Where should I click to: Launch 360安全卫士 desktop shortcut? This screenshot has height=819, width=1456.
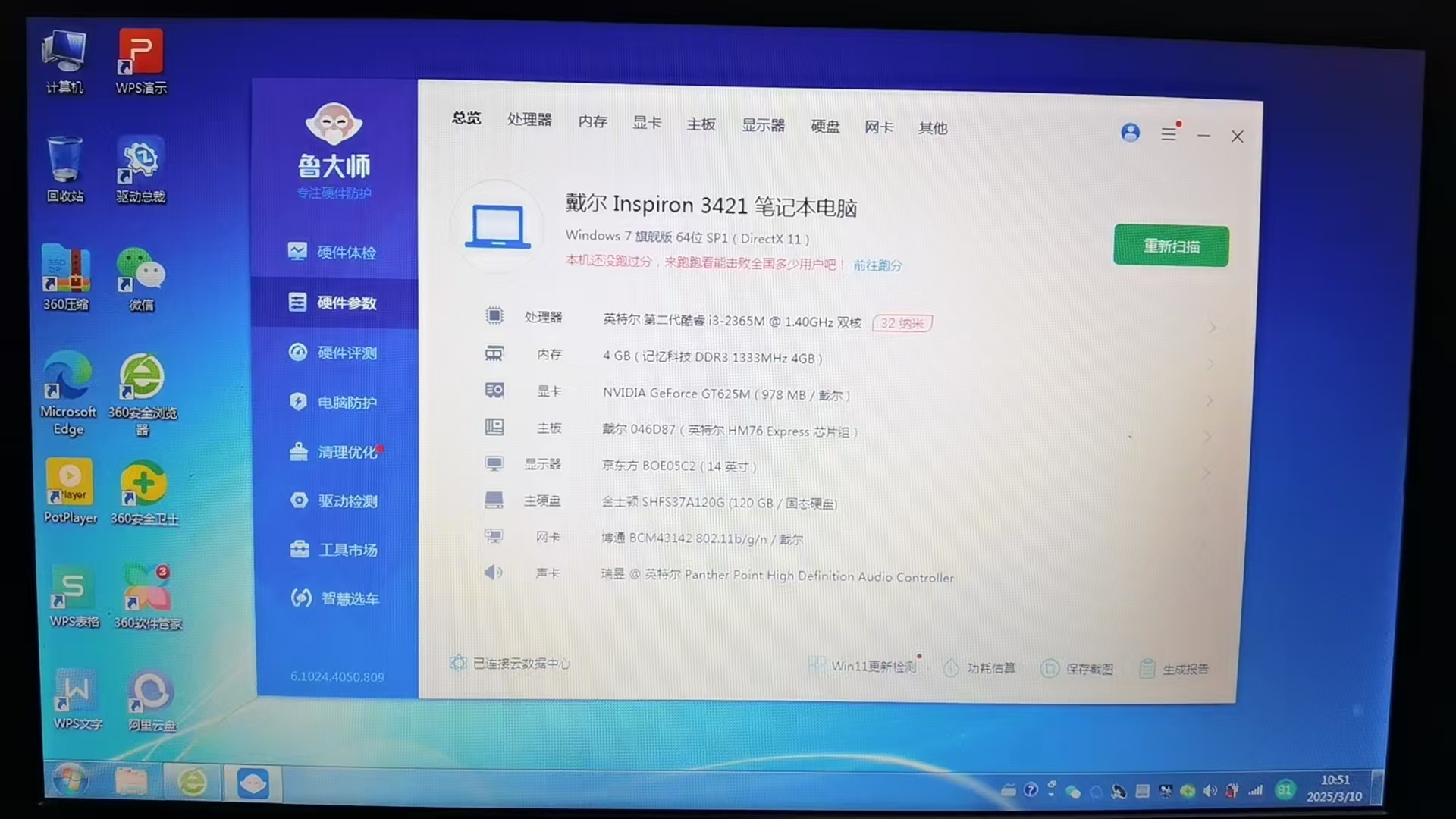tap(144, 493)
